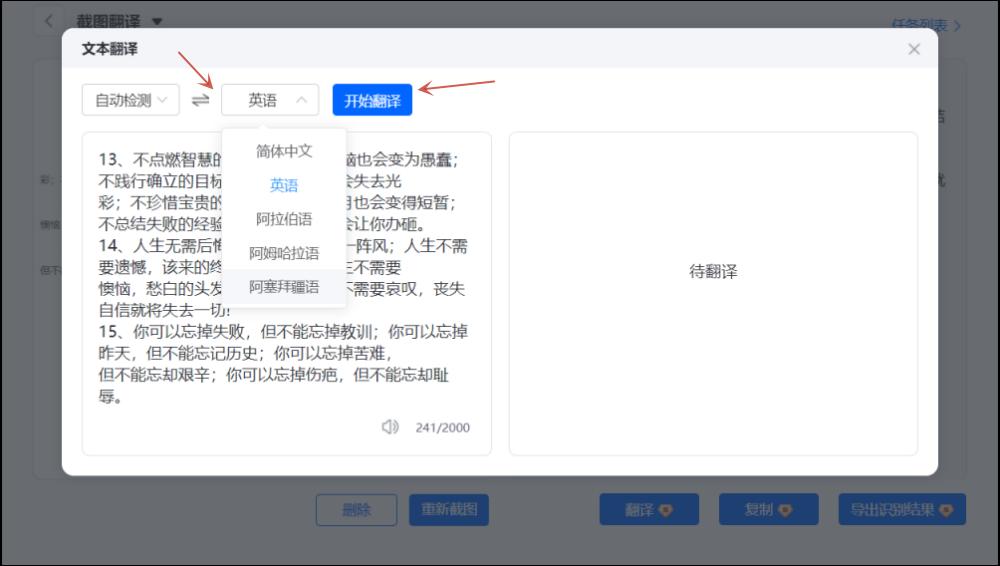Viewport: 1000px width, 566px height.
Task: Pick 阿拉伯语 from the language list
Action: [x=284, y=219]
